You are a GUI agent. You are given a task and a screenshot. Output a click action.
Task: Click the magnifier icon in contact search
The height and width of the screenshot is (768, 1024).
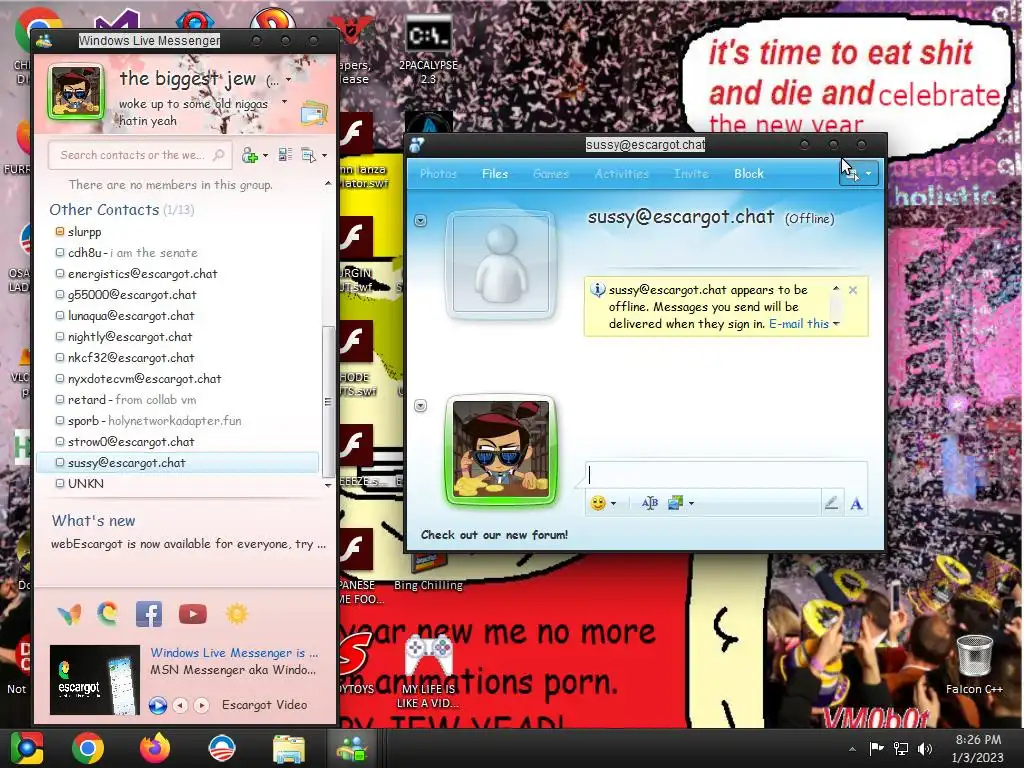tap(219, 155)
